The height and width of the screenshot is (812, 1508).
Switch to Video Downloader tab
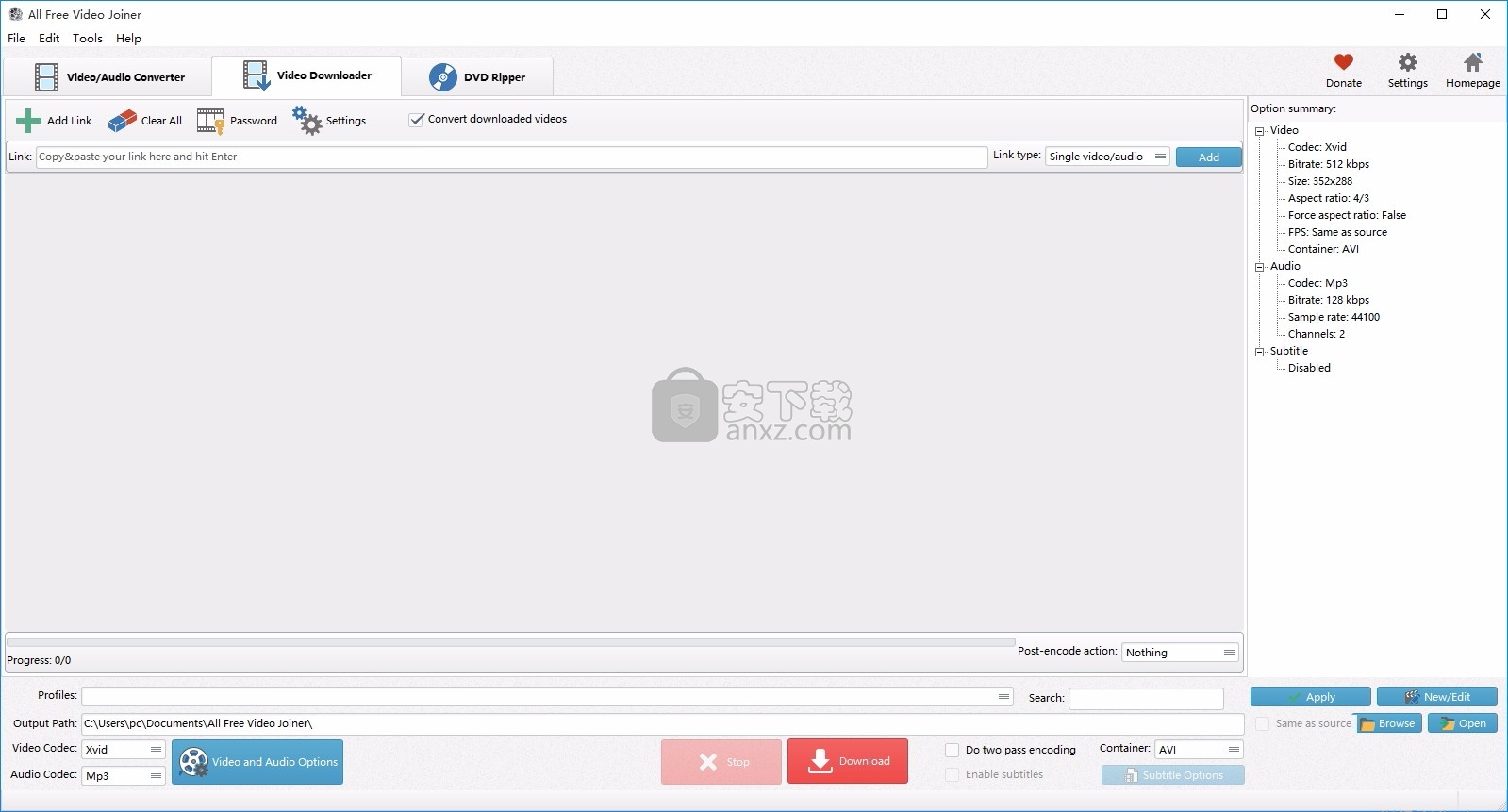coord(307,75)
